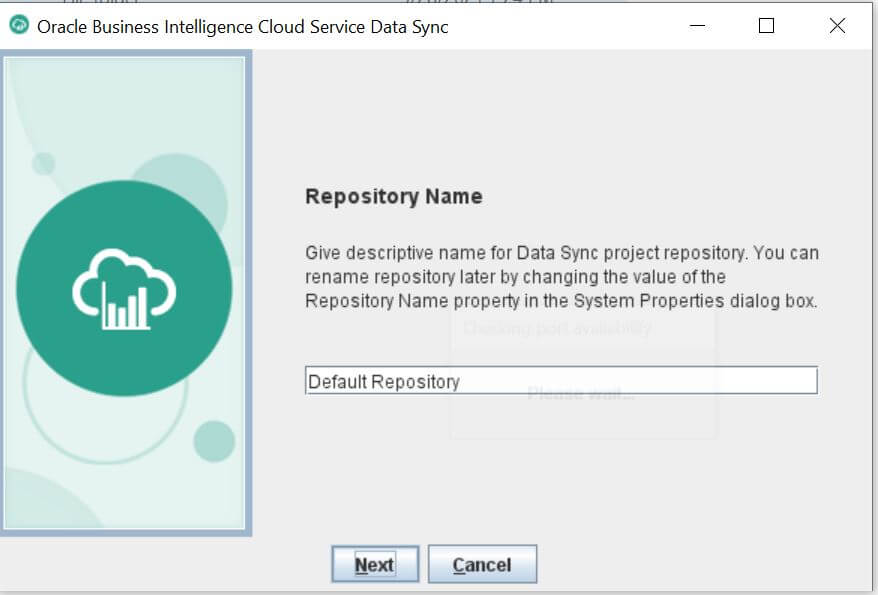Click the Repository Name heading
The image size is (878, 595).
point(394,196)
